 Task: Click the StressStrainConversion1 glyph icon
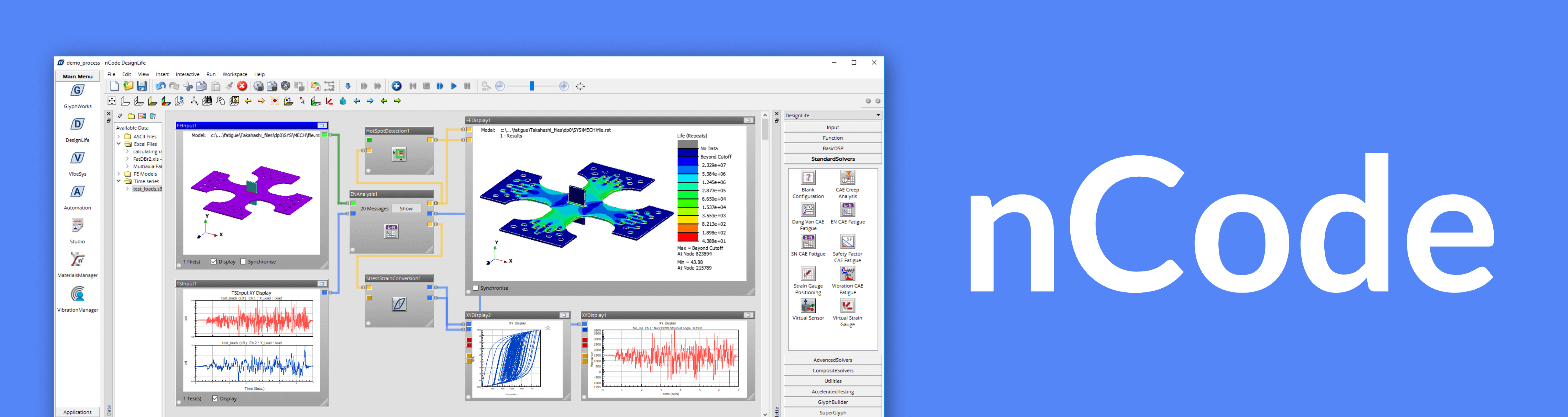(399, 304)
